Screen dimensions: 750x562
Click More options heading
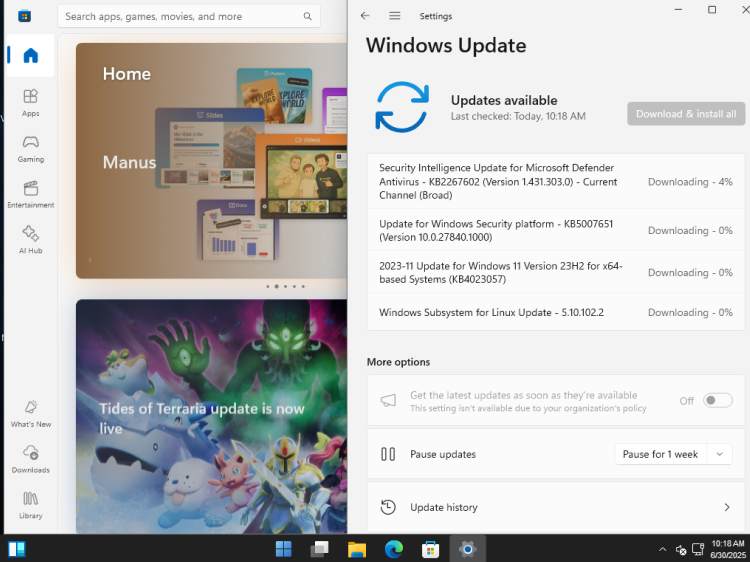pos(398,362)
